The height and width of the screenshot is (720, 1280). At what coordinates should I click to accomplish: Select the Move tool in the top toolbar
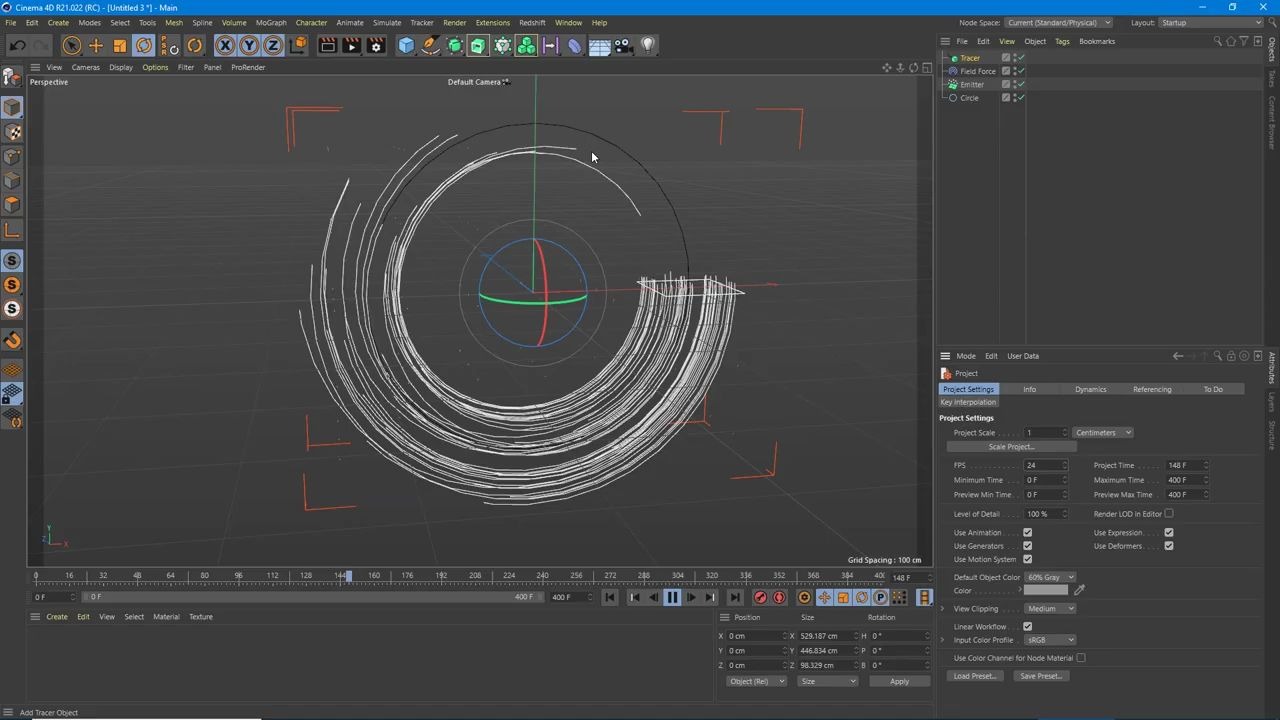tap(96, 46)
